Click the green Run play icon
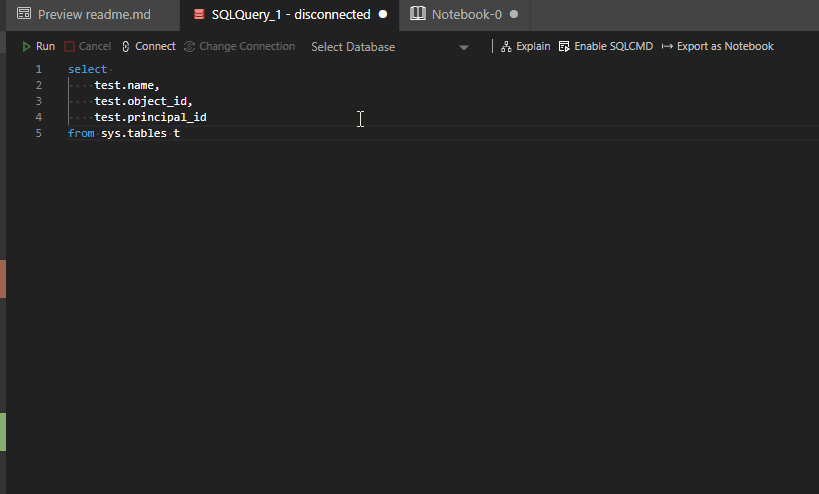Viewport: 819px width, 494px height. (x=26, y=46)
